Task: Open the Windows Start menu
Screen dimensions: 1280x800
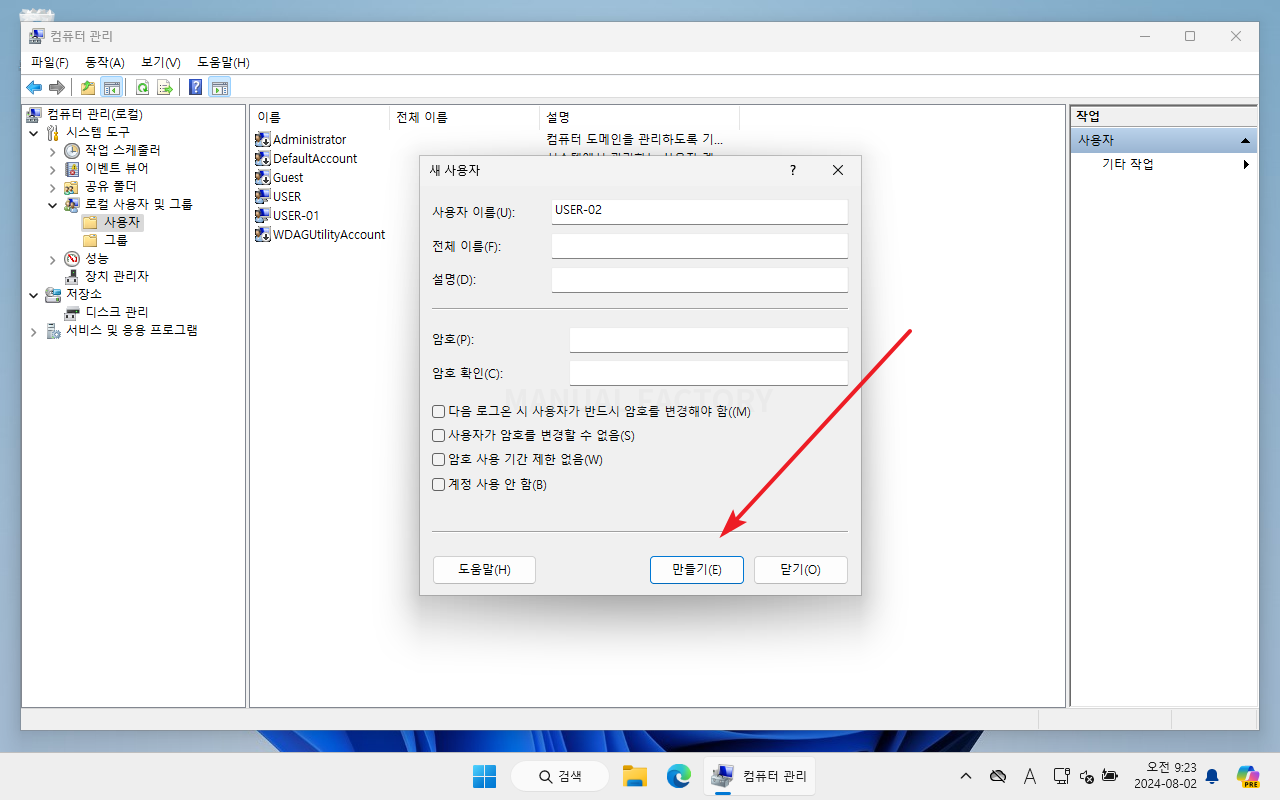Action: pos(484,776)
